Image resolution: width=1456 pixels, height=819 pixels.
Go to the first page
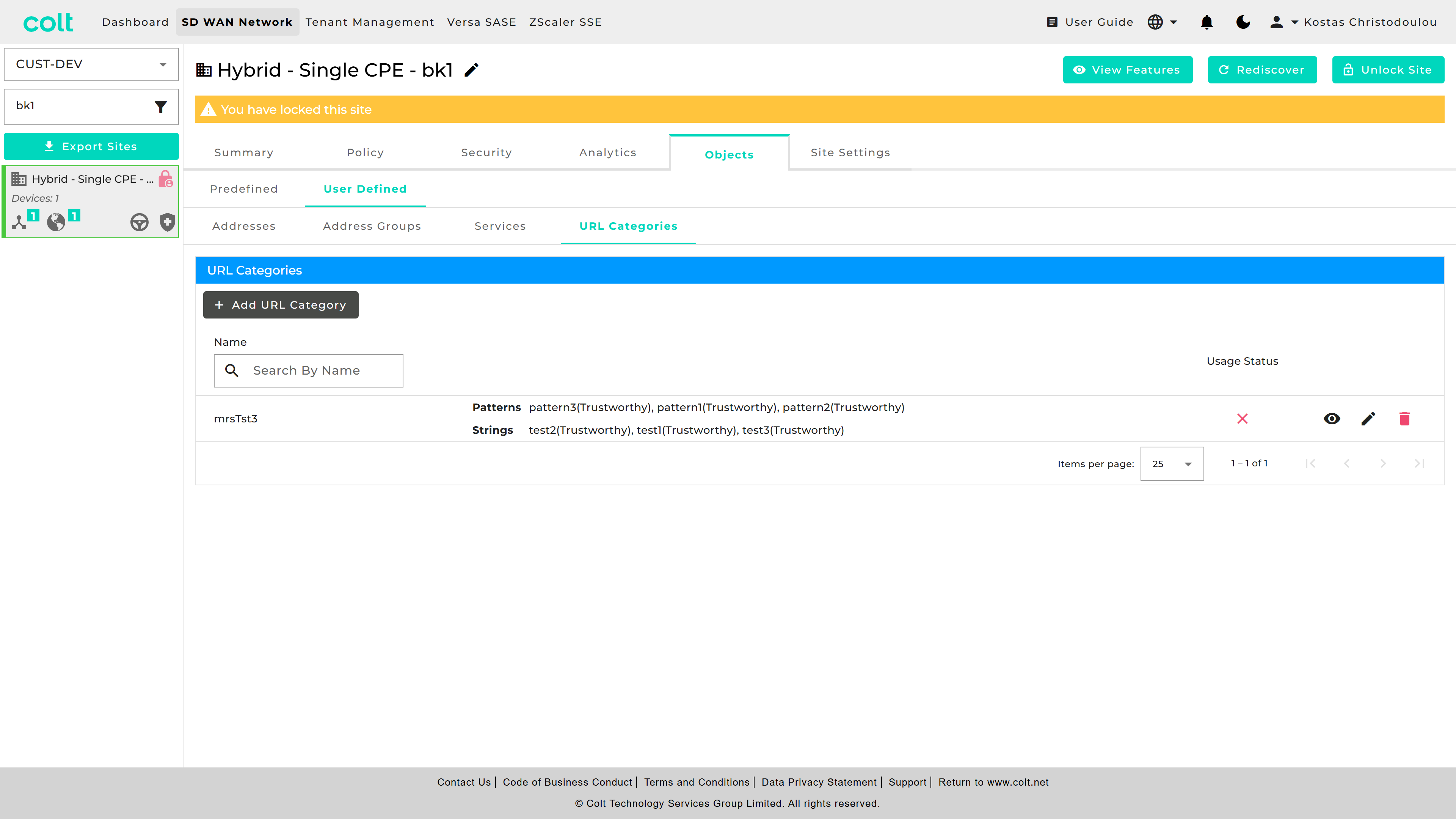(x=1310, y=464)
